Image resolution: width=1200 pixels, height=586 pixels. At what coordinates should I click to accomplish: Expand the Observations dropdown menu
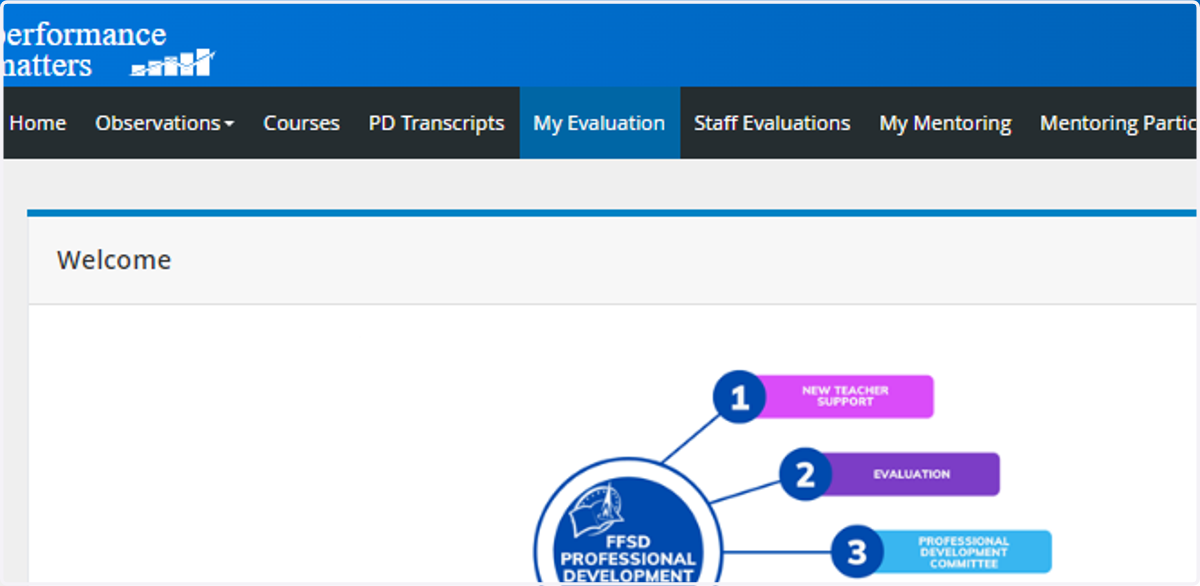(x=165, y=123)
